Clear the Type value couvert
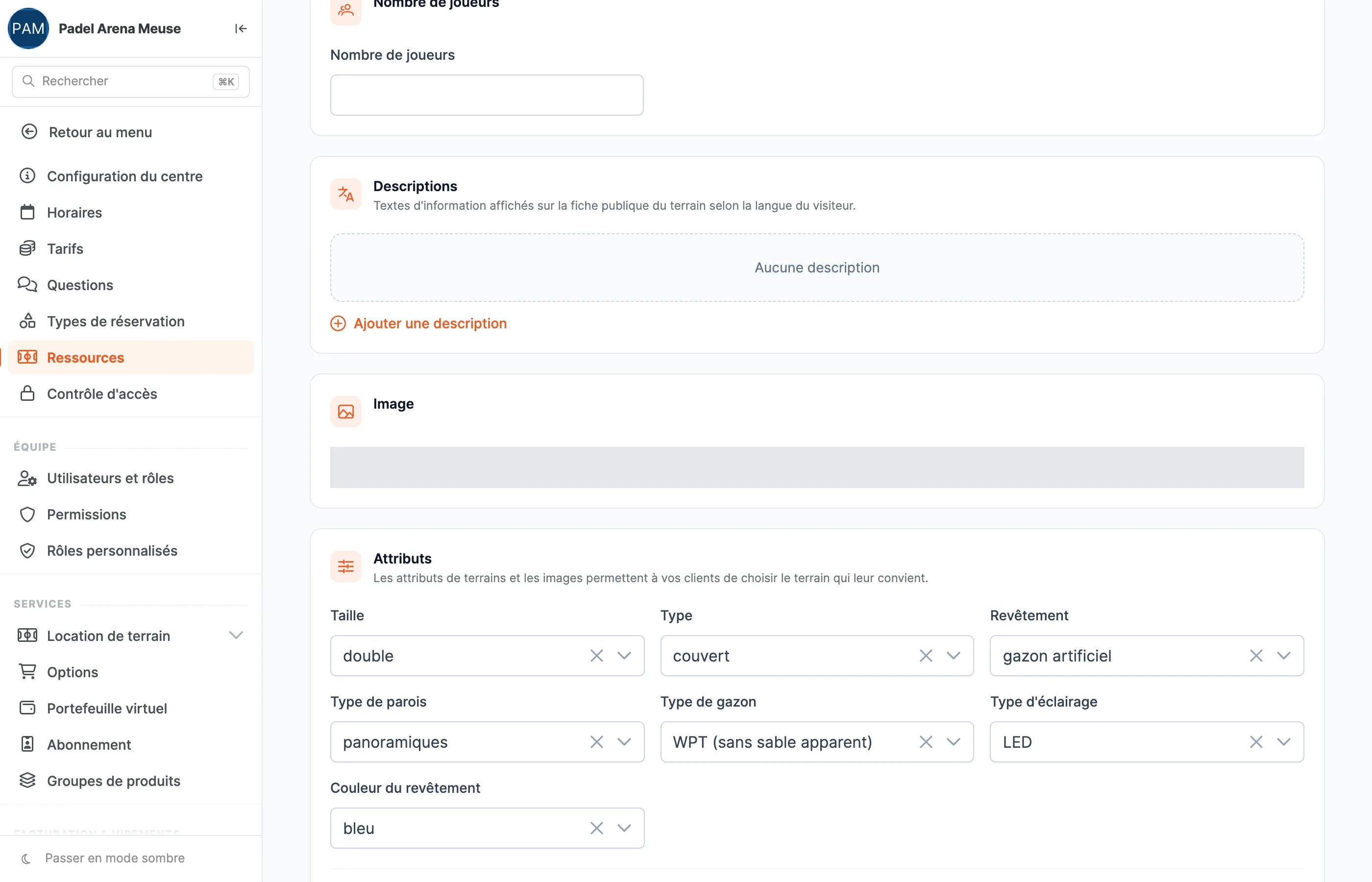 tap(926, 656)
